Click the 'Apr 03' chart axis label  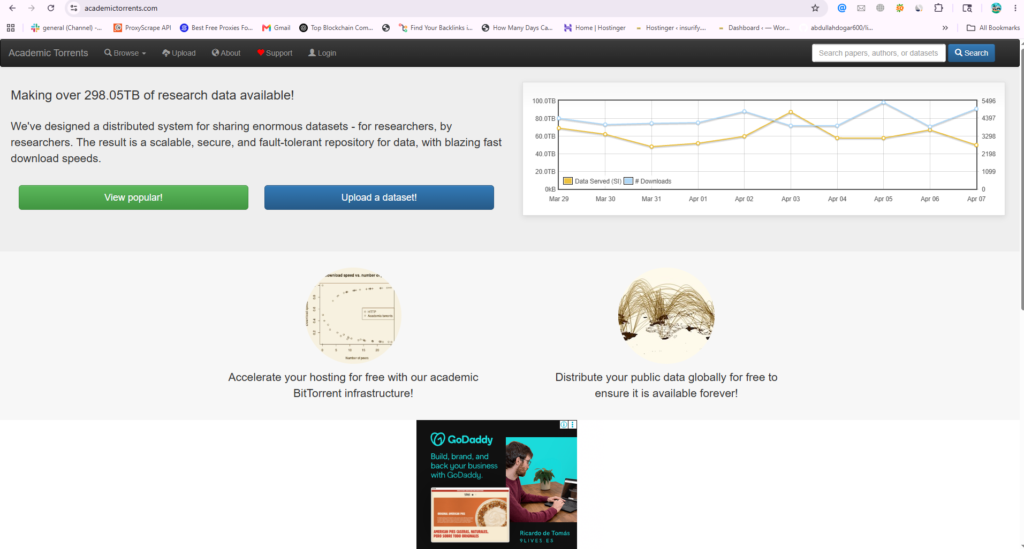790,198
